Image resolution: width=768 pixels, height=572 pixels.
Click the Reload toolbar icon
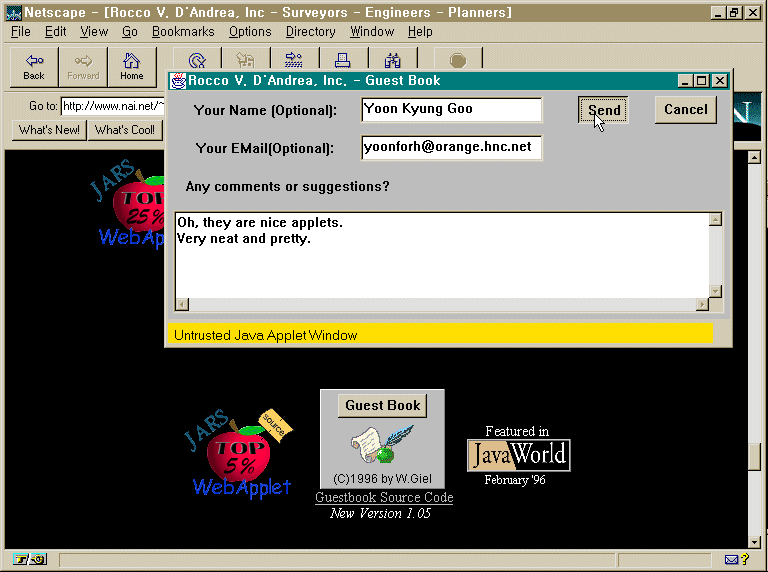click(197, 60)
